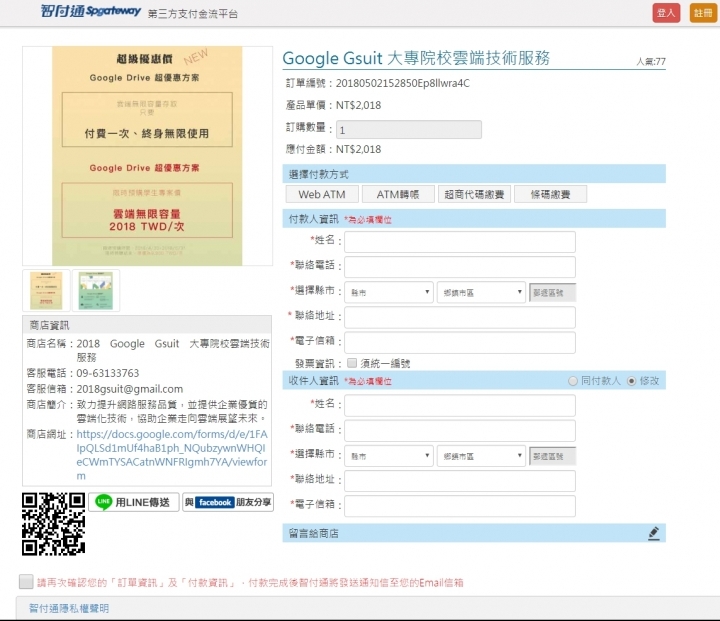Click the payer 聯絡地址 address field

click(x=460, y=317)
